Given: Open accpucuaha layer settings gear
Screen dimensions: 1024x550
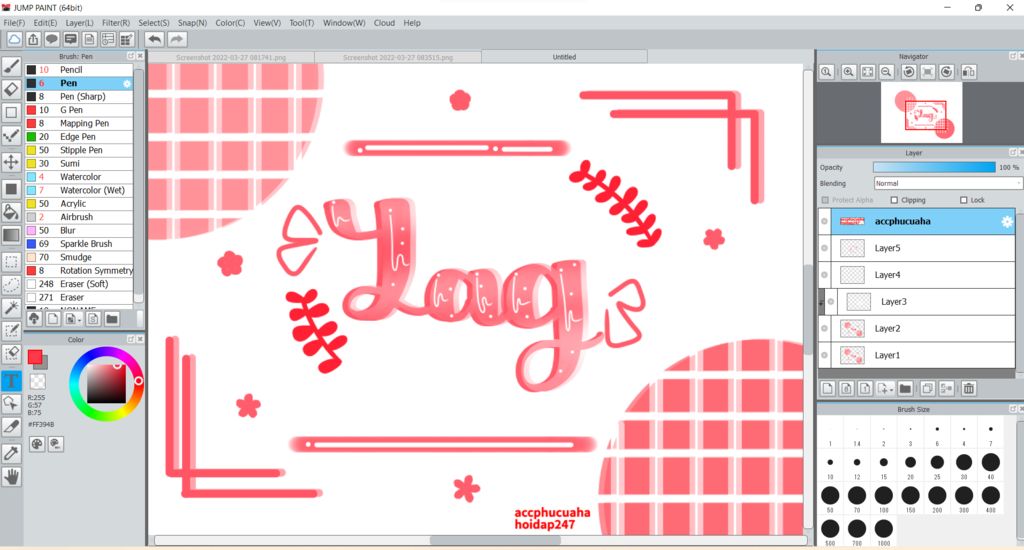Looking at the screenshot, I should pos(1006,221).
